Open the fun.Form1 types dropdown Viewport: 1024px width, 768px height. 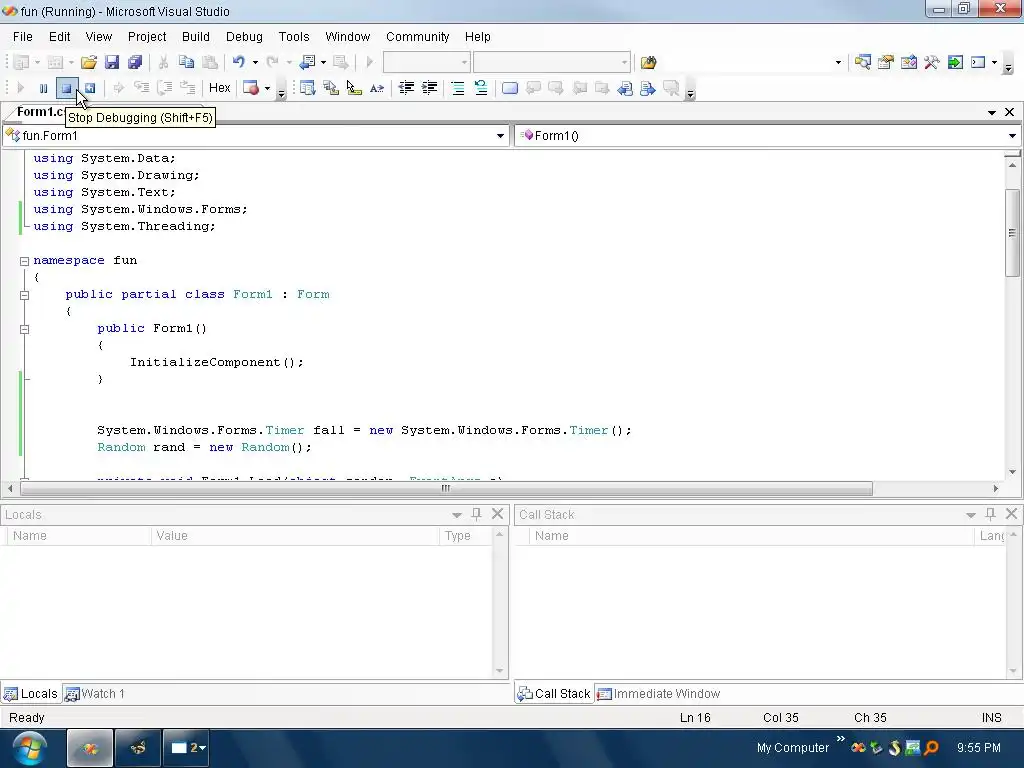click(x=500, y=136)
